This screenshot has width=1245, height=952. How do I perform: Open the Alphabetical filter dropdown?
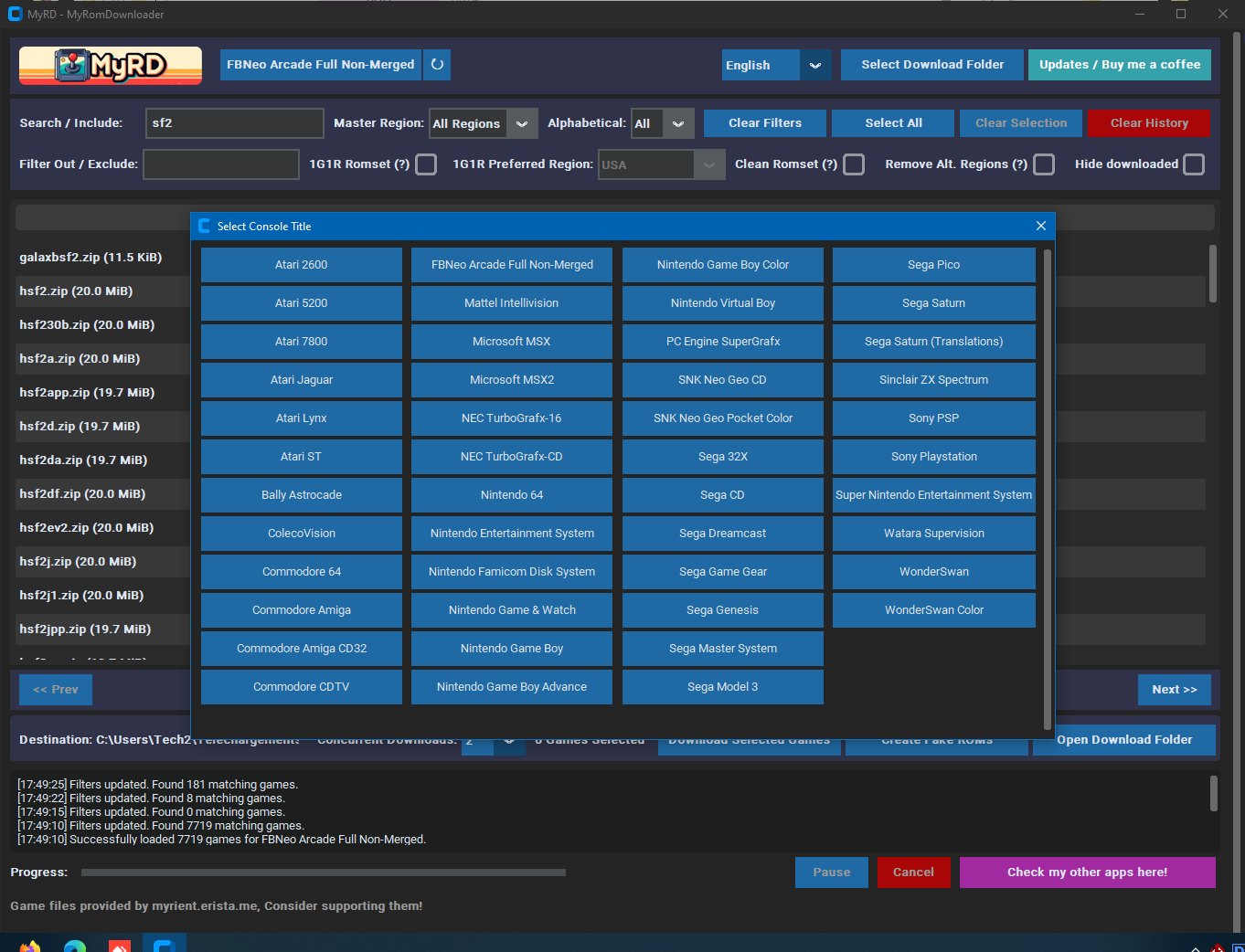[677, 123]
